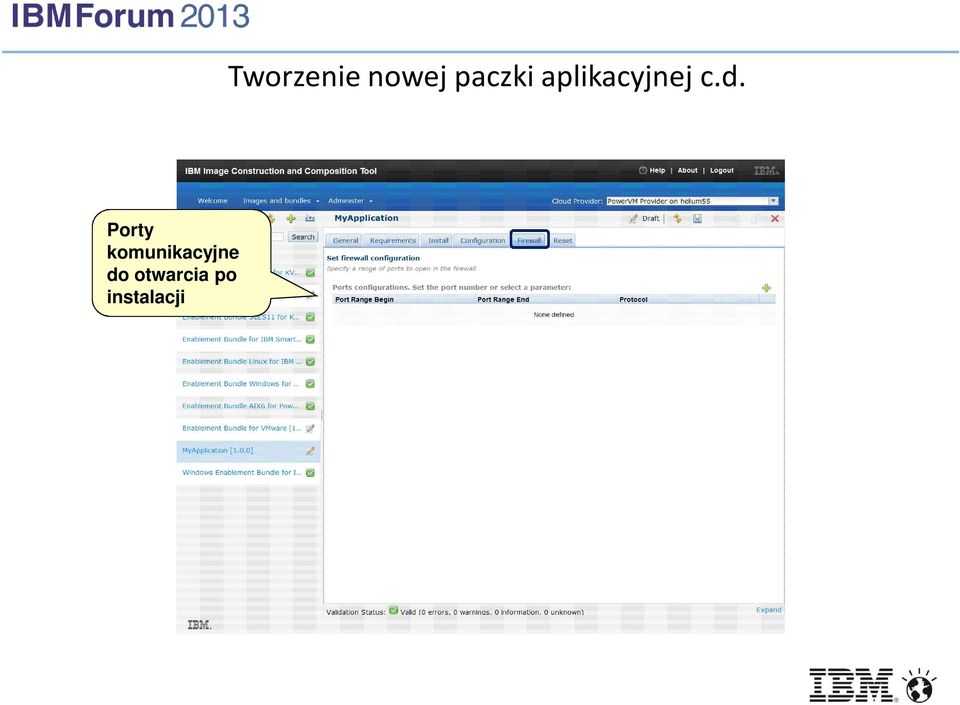Click the Logout link
This screenshot has width=960, height=705.
722,171
